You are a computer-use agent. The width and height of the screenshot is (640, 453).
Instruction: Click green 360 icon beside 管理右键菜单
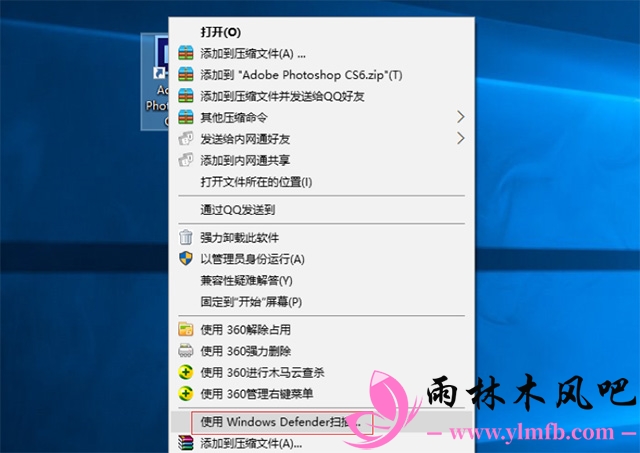(186, 393)
